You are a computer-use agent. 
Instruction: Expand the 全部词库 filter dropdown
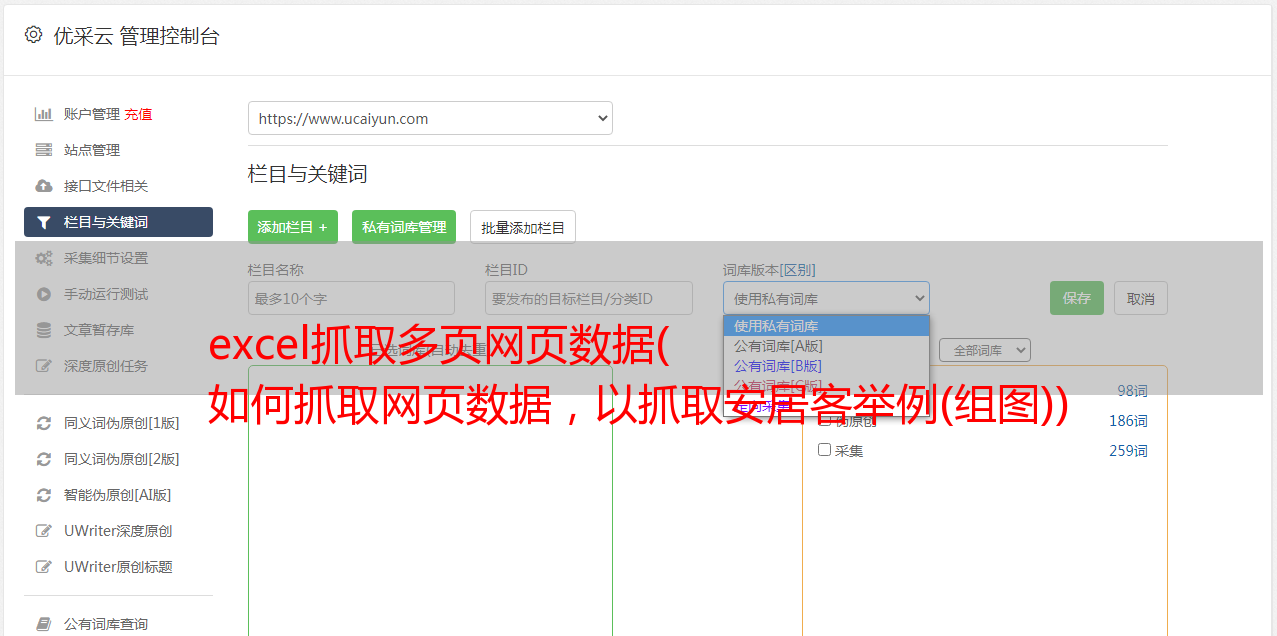(984, 350)
